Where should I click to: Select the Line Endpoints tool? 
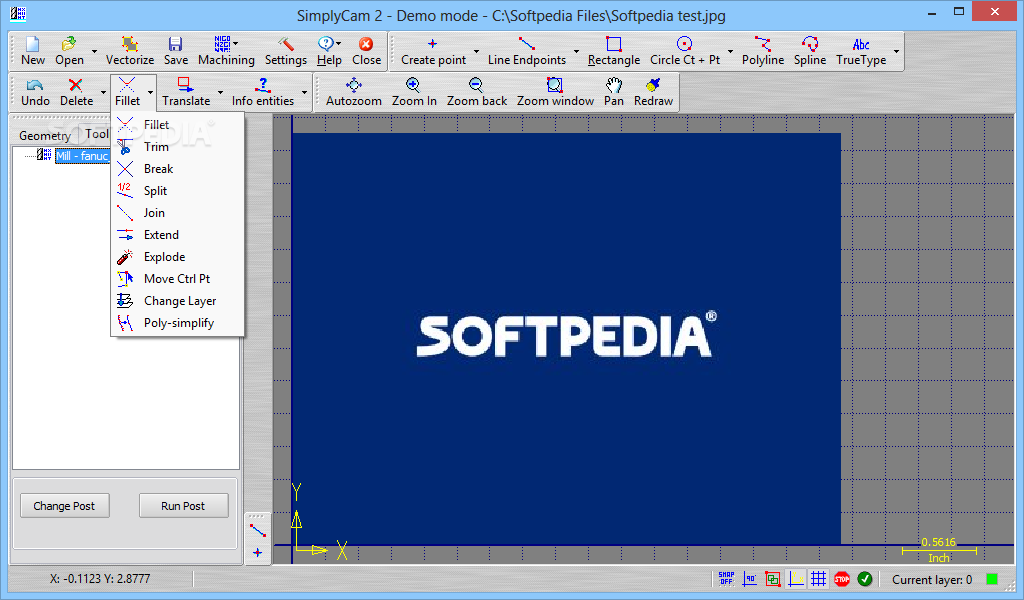pyautogui.click(x=526, y=51)
